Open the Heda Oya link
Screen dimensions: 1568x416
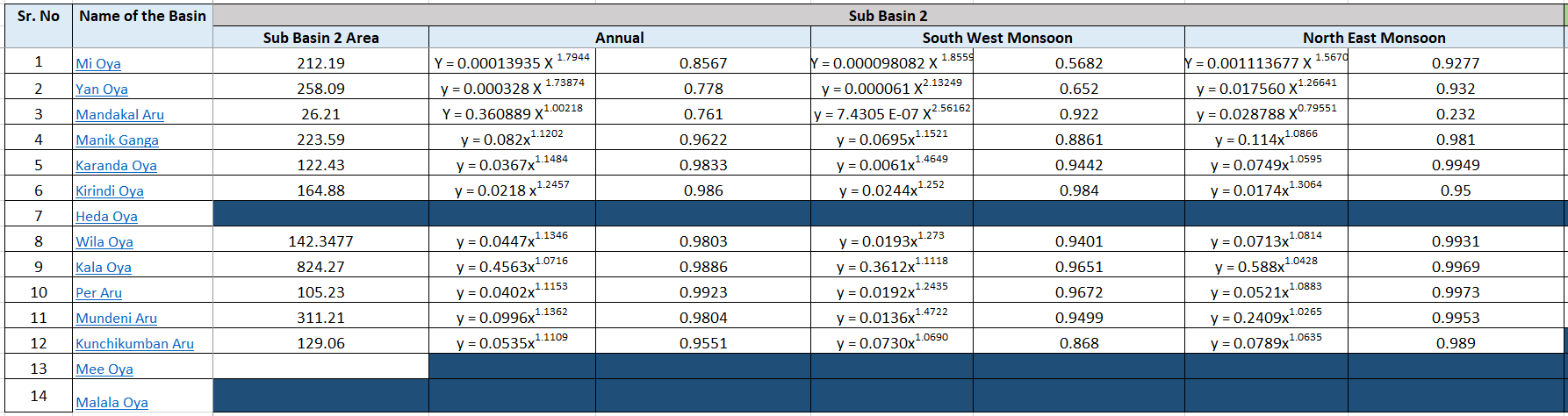[x=106, y=217]
